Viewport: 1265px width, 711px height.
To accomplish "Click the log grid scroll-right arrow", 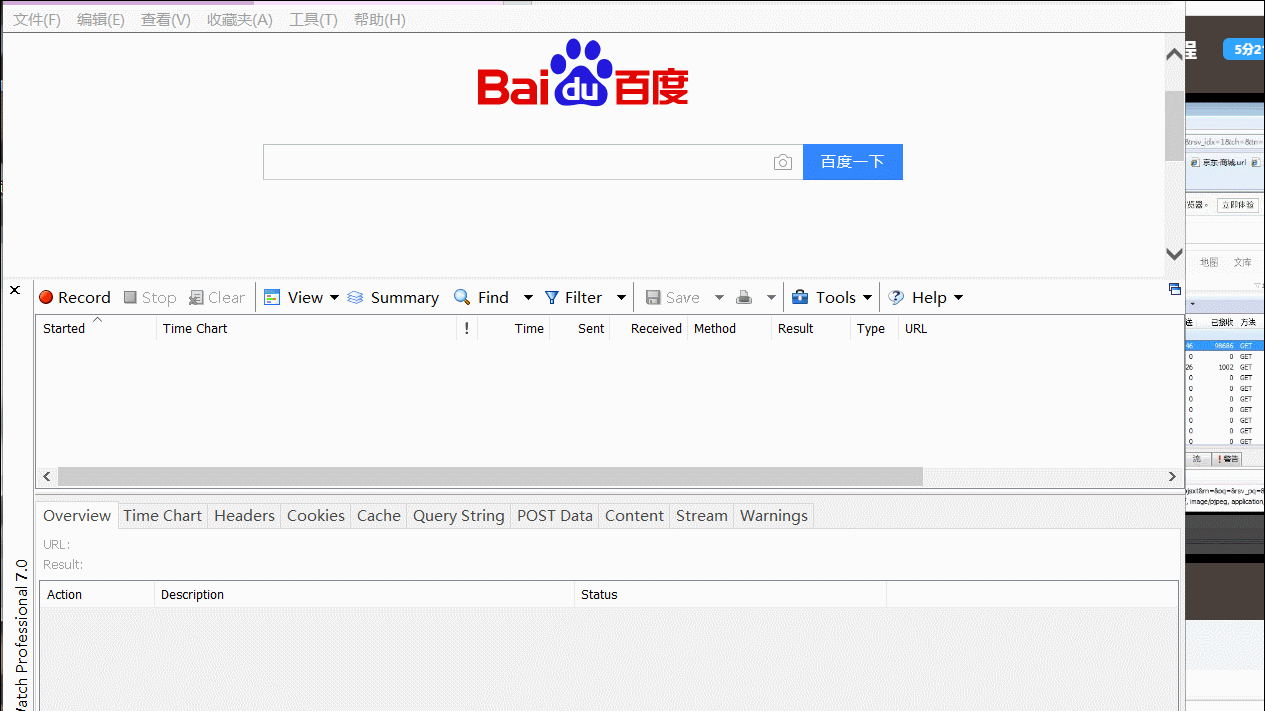I will coord(1173,477).
